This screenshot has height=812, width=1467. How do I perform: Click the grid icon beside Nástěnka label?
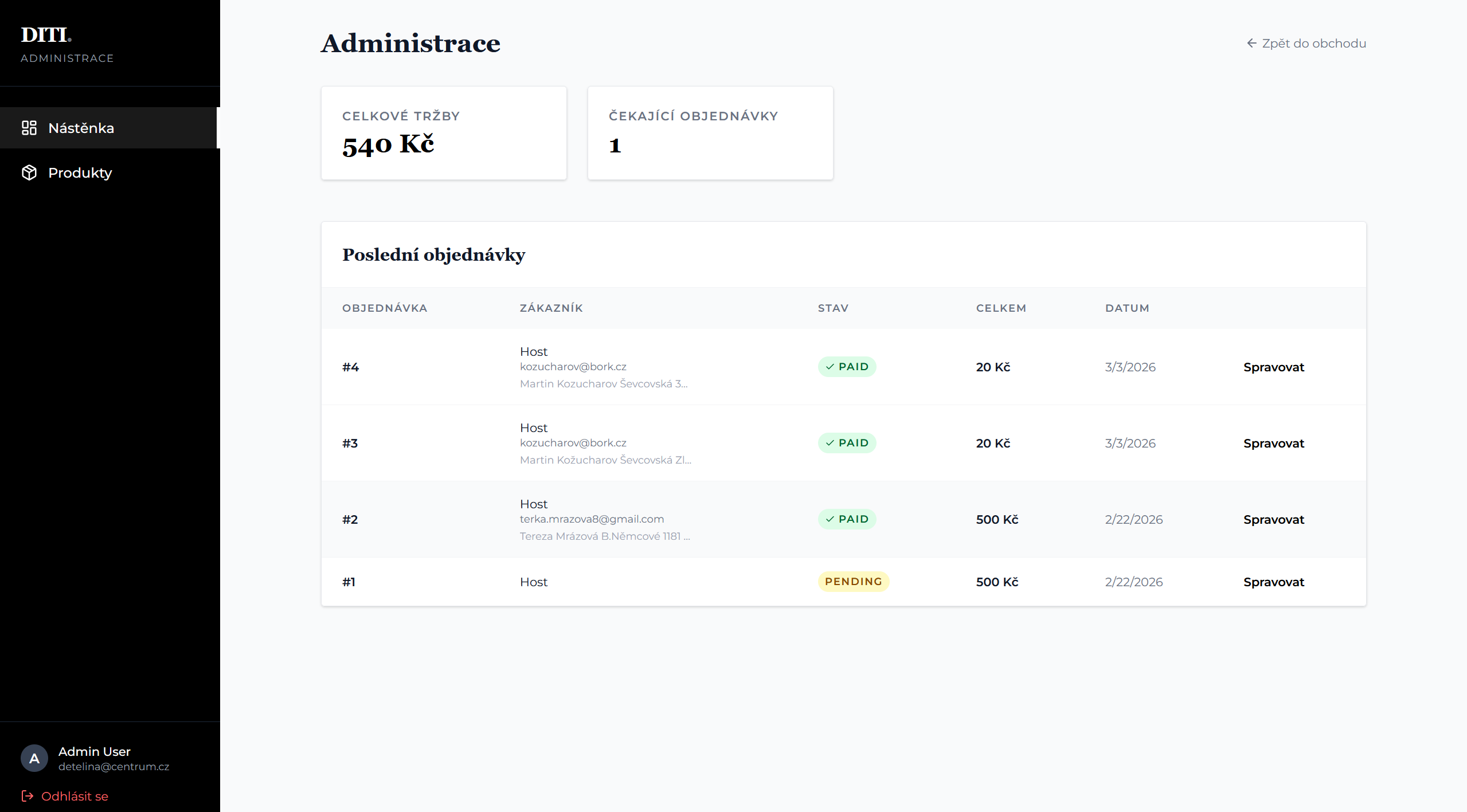click(x=29, y=128)
